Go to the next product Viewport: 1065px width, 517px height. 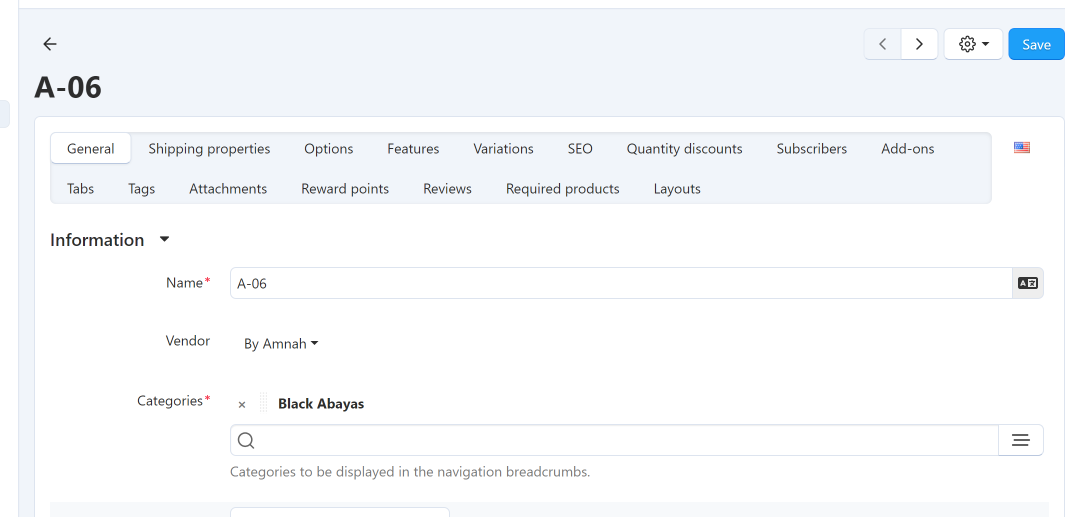click(x=919, y=44)
